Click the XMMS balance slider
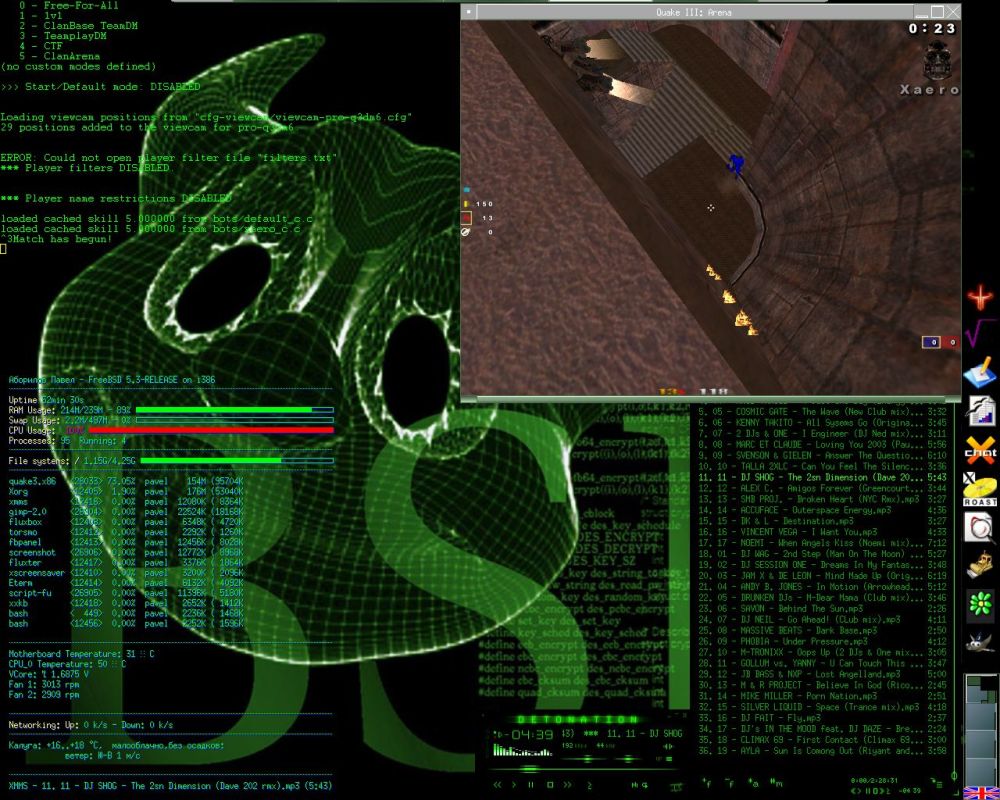The width and height of the screenshot is (1000, 800). click(628, 759)
